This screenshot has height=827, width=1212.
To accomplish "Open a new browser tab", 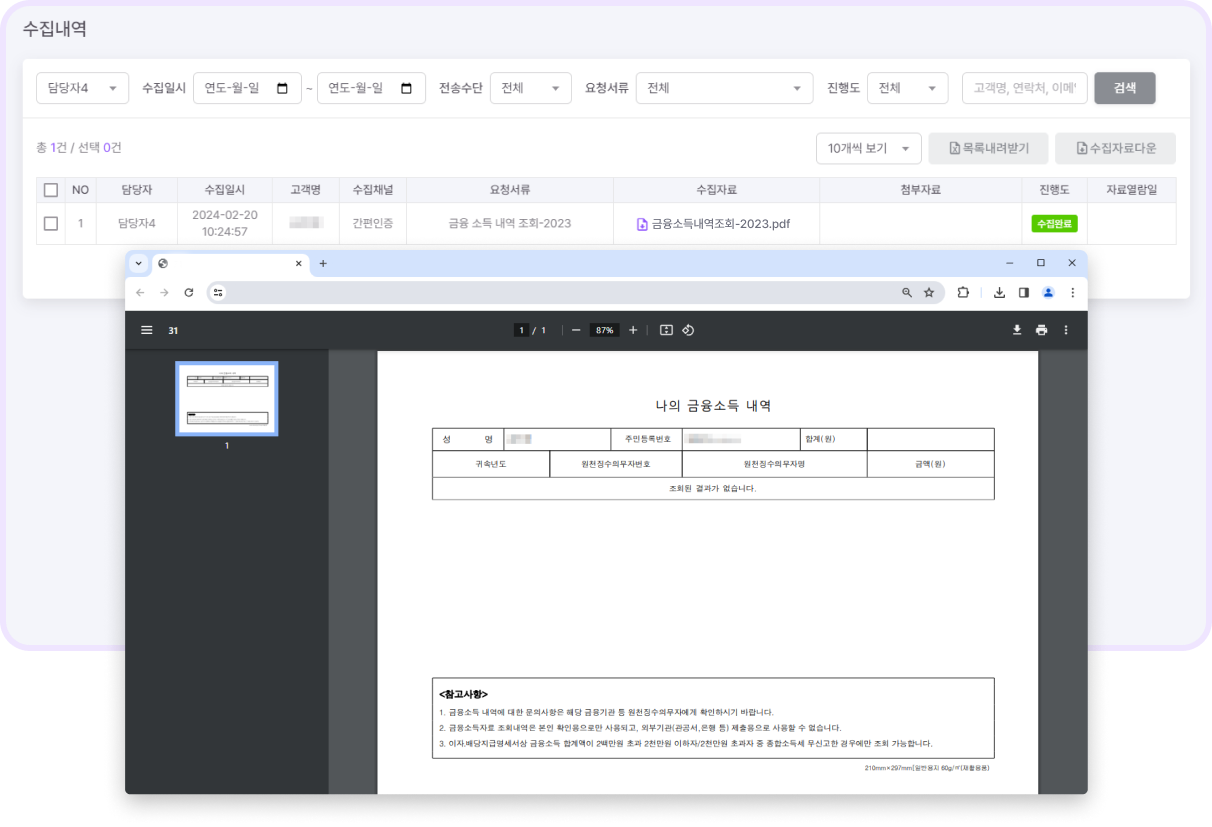I will [323, 264].
